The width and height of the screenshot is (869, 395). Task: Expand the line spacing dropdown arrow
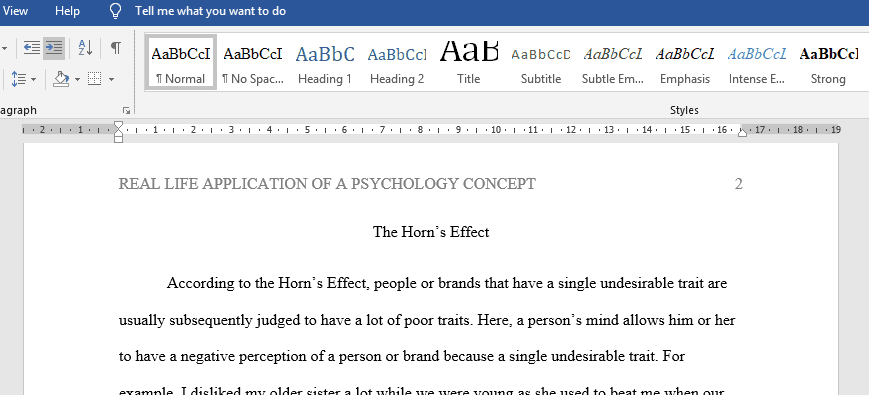pos(33,80)
